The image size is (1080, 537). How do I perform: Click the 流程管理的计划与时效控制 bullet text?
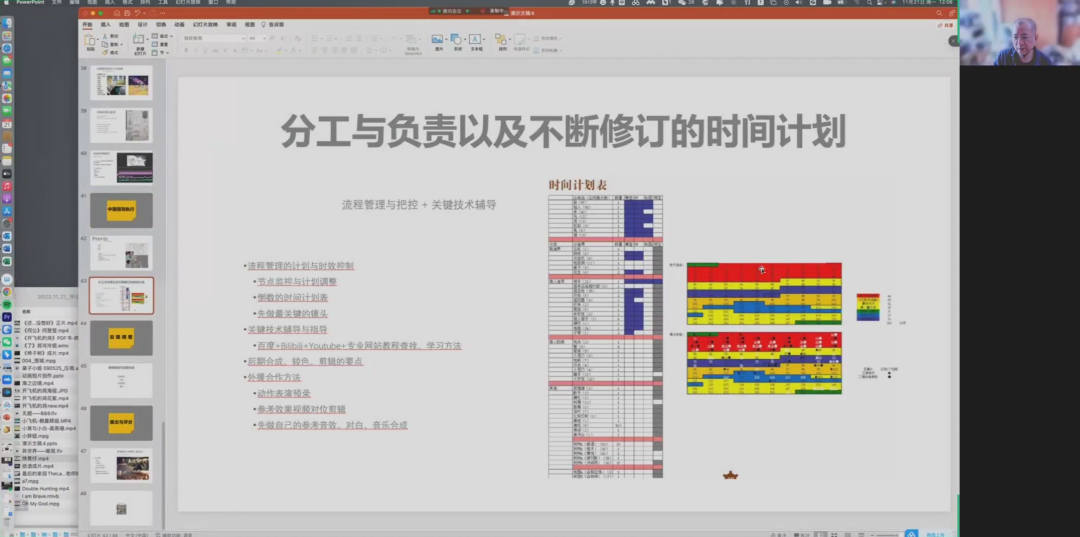(301, 266)
